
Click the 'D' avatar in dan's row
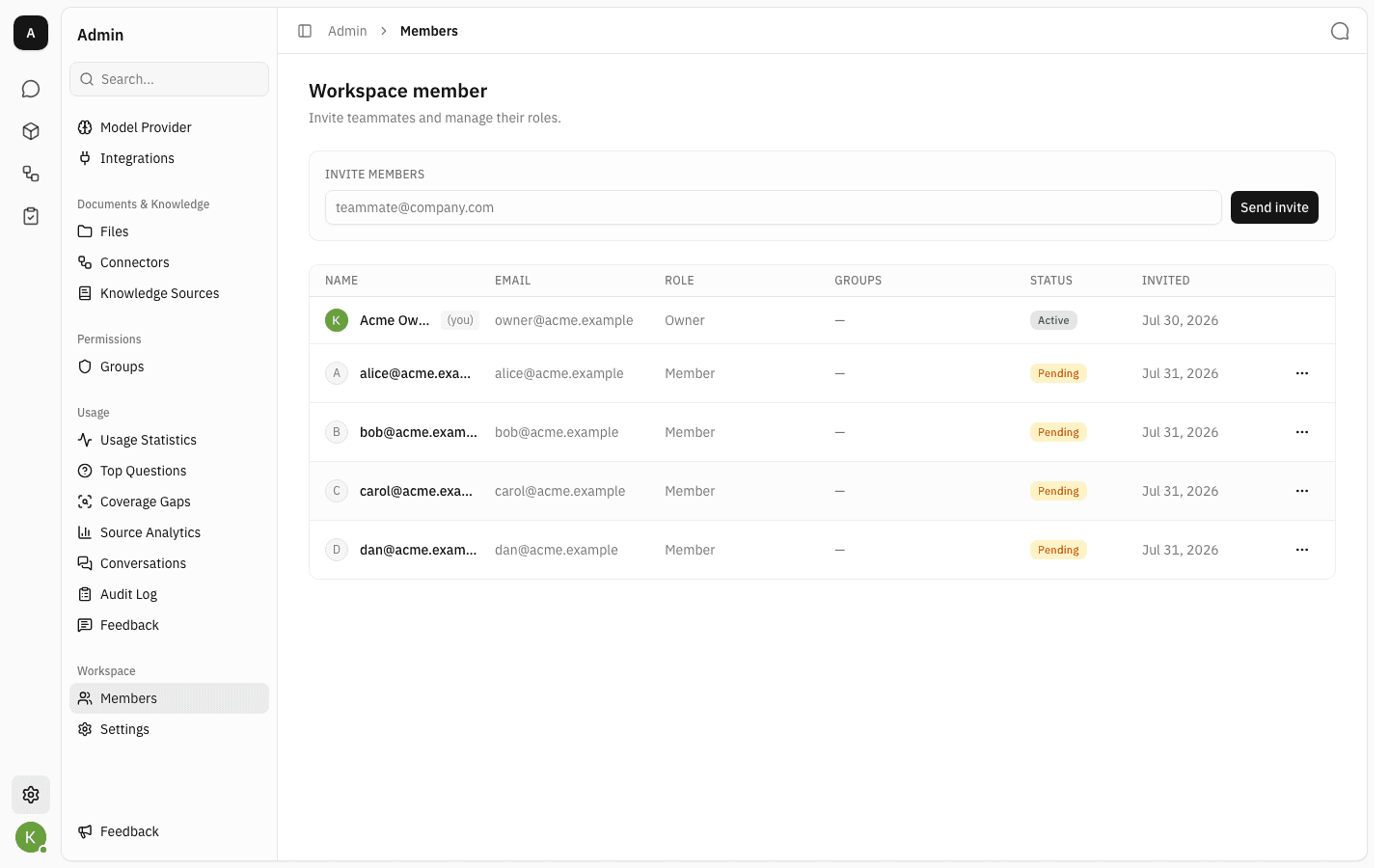[337, 550]
